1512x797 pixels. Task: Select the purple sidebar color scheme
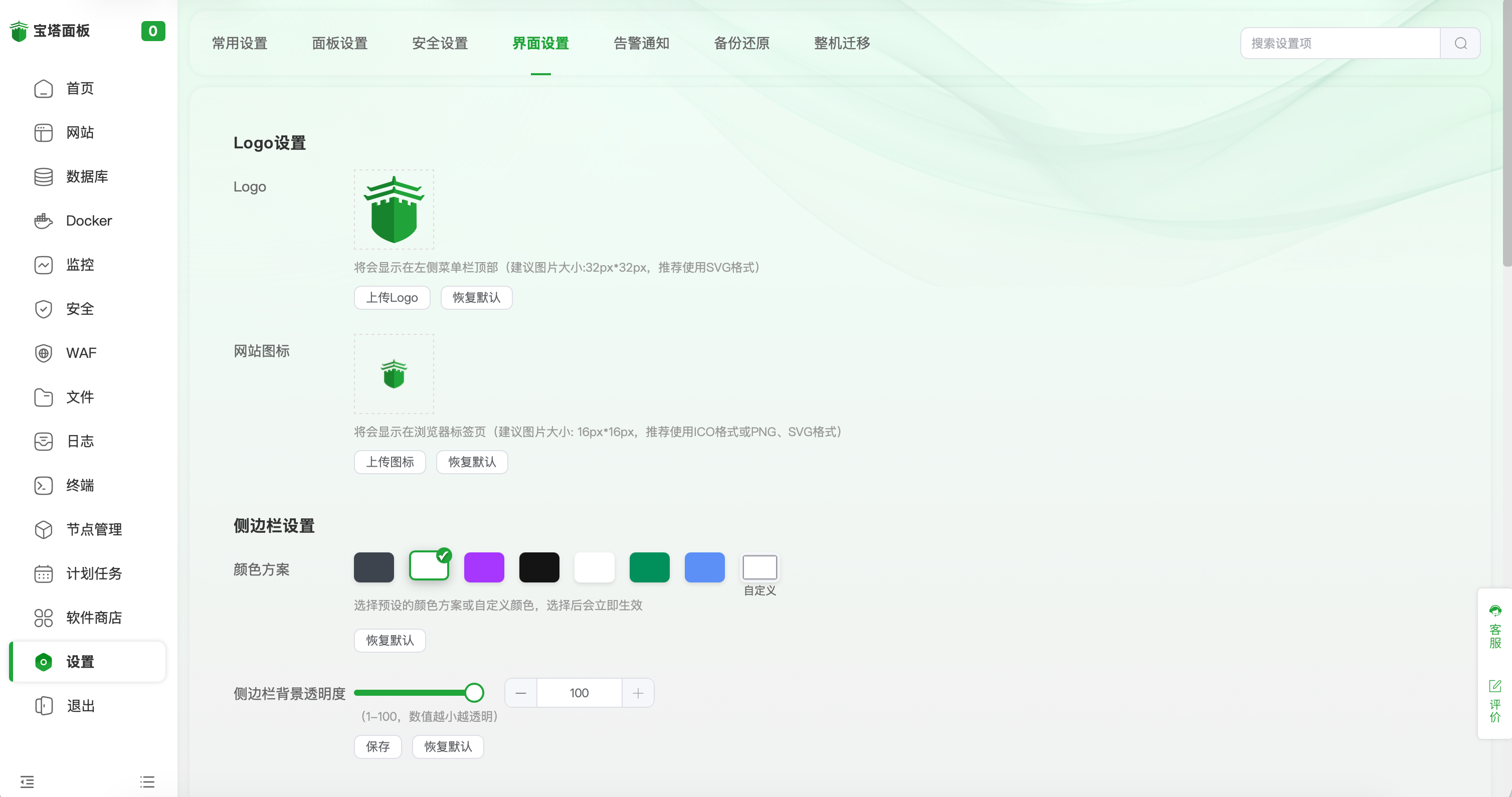[x=484, y=567]
